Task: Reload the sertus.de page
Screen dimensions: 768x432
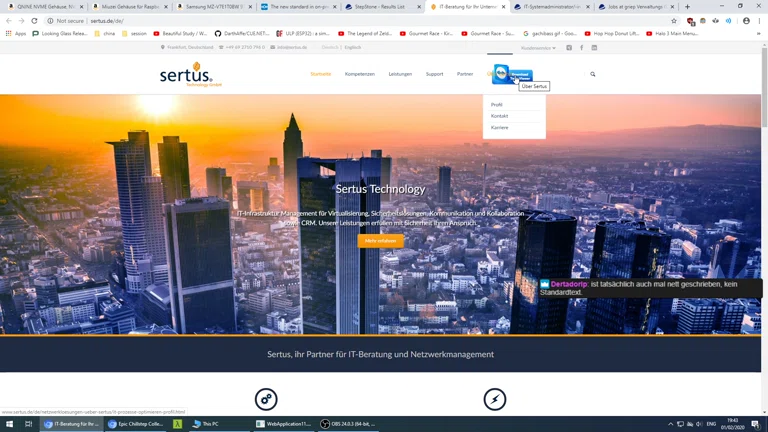Action: [x=34, y=21]
